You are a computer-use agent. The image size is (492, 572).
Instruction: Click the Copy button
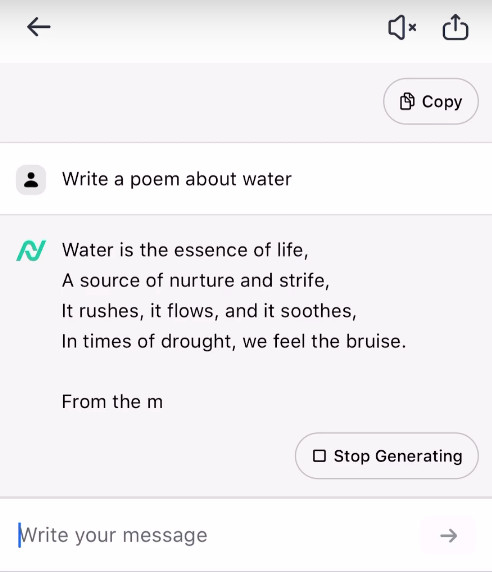tap(431, 101)
